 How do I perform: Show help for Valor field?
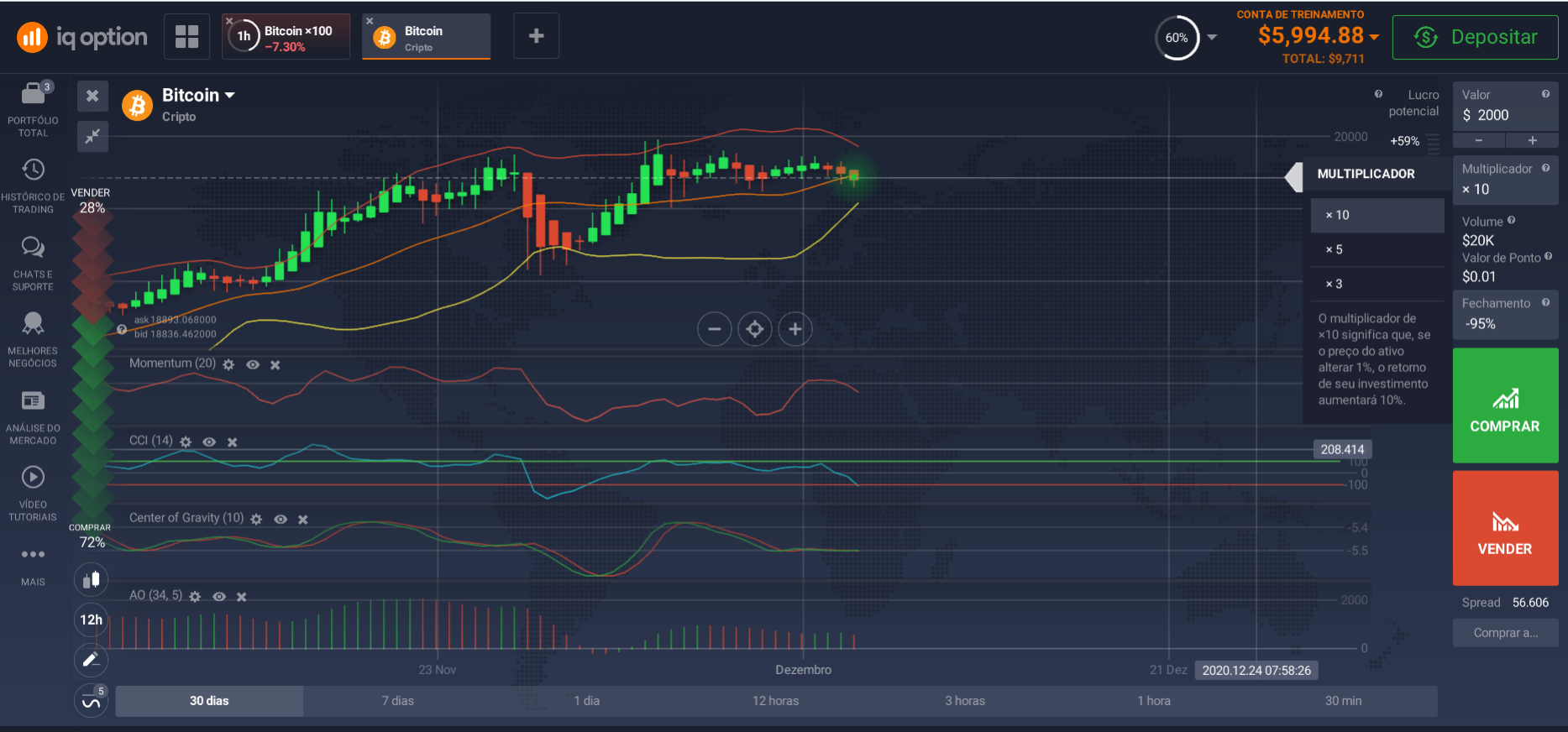[x=1545, y=94]
